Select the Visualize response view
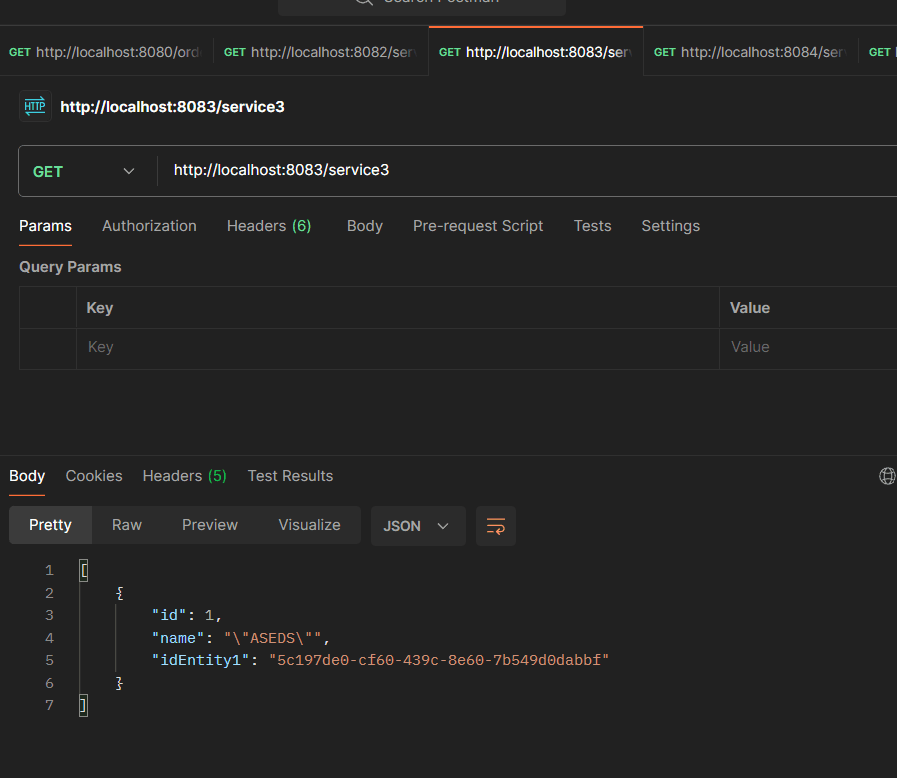The width and height of the screenshot is (897, 778). [x=309, y=525]
